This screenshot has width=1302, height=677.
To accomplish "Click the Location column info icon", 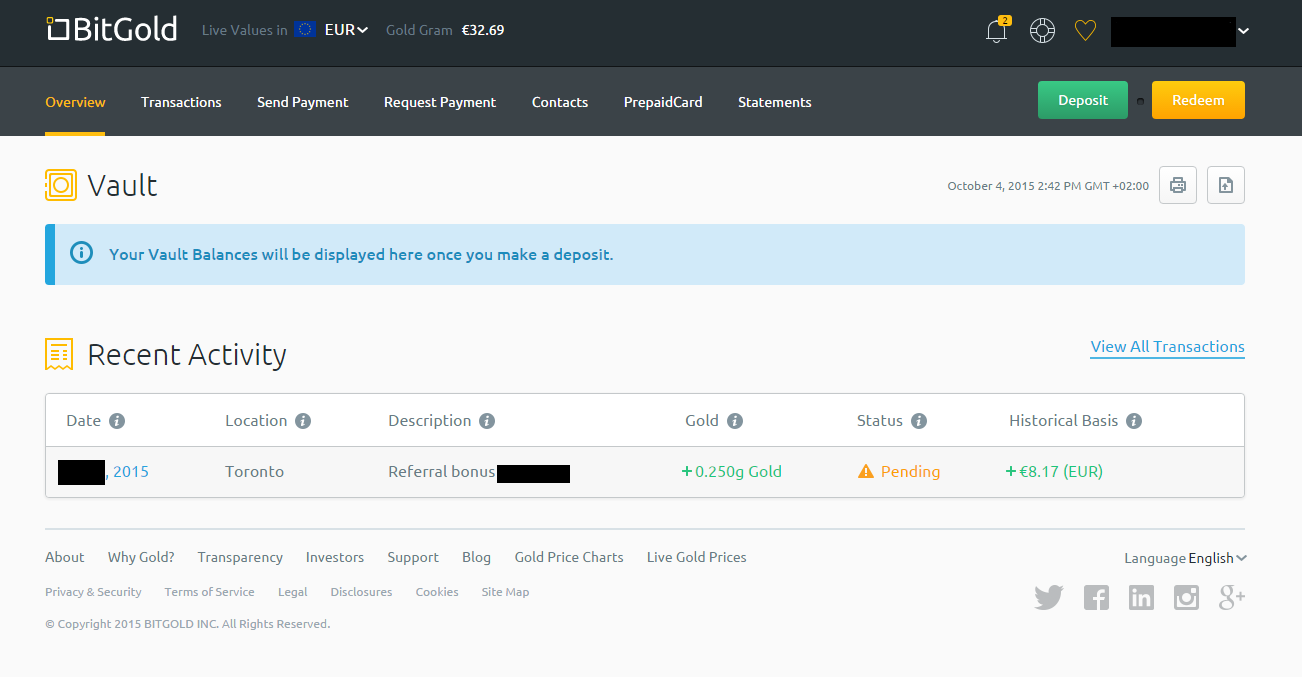I will (303, 421).
